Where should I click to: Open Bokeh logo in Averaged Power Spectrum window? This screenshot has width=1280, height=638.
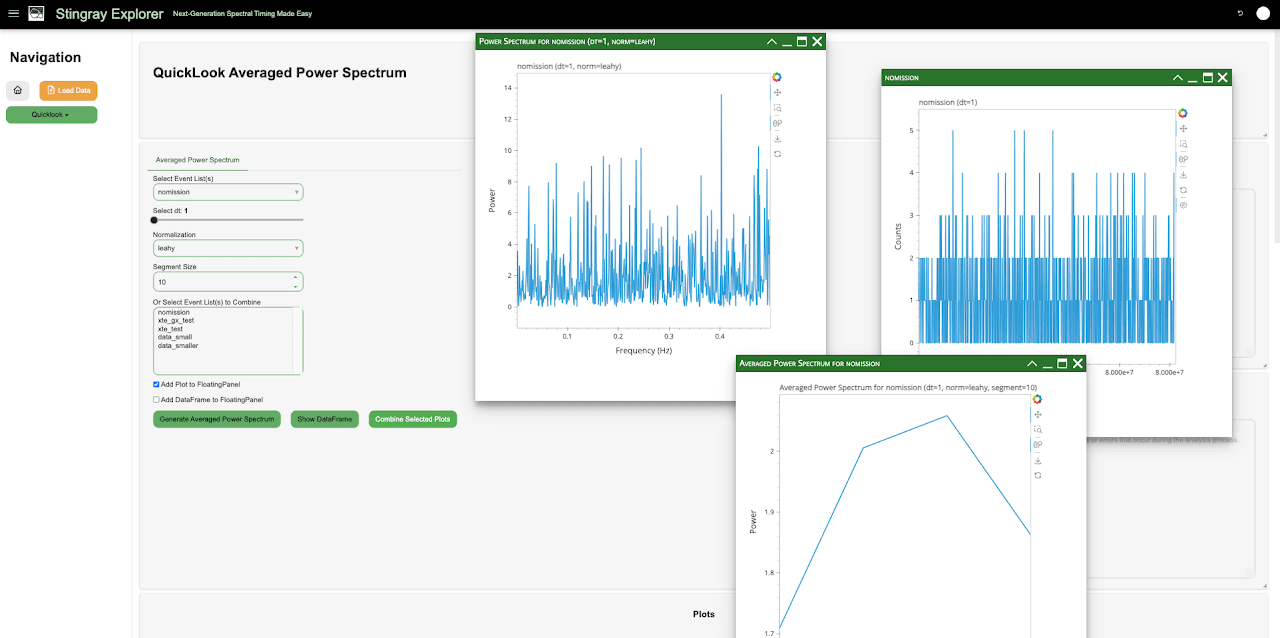point(1037,399)
